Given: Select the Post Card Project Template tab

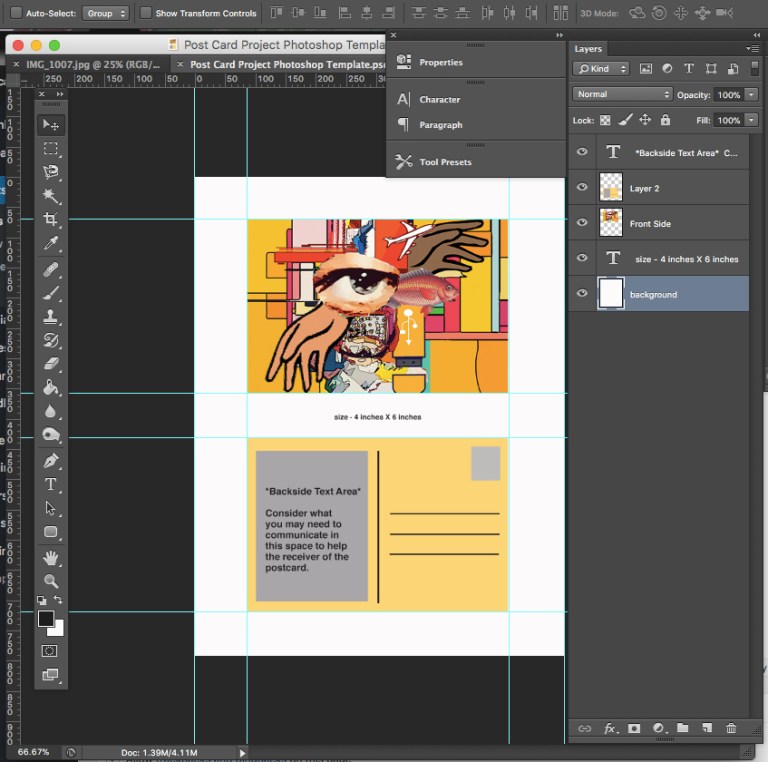Looking at the screenshot, I should tap(288, 65).
